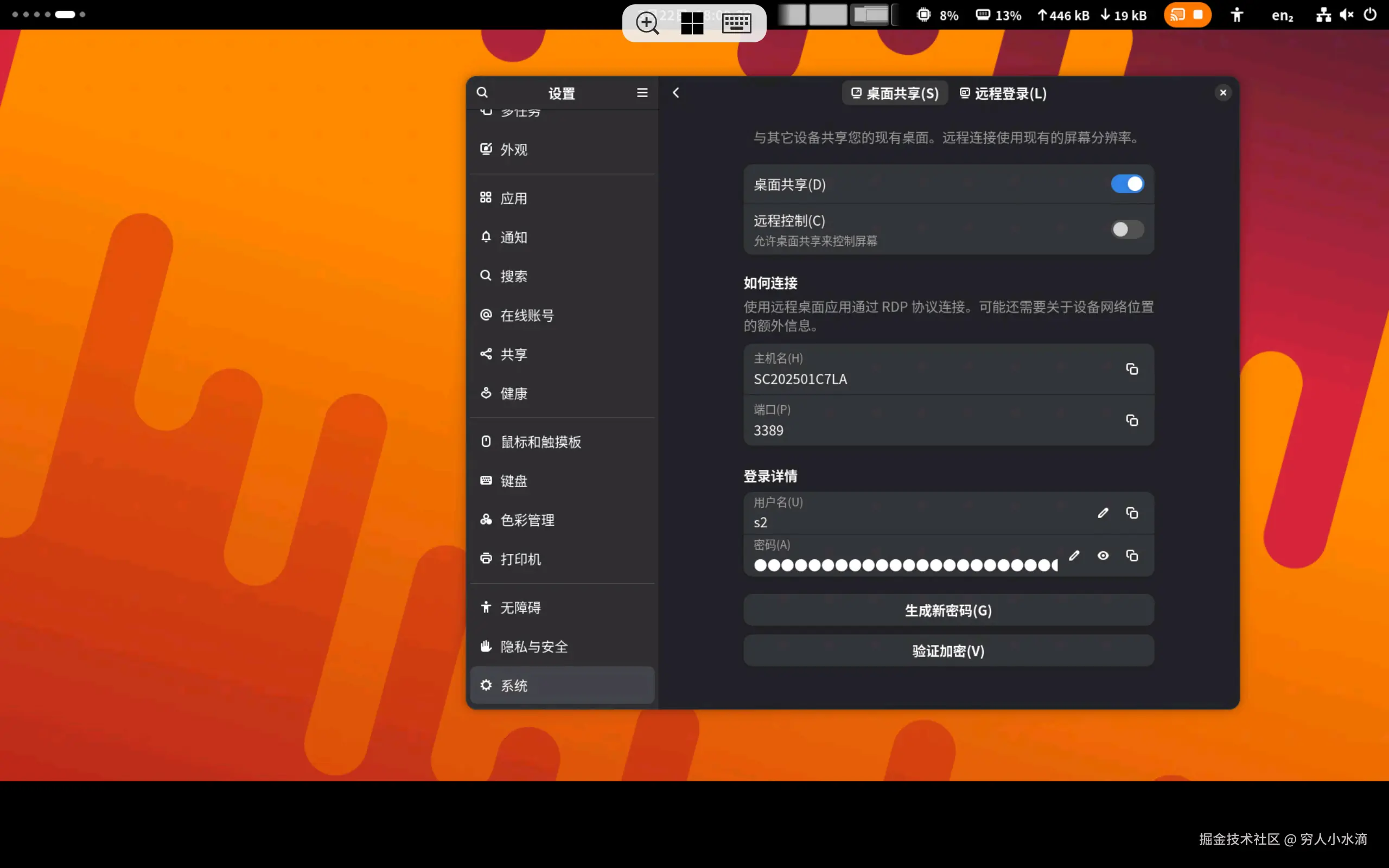The width and height of the screenshot is (1389, 868).
Task: Open 隐私与安全 in the sidebar
Action: (534, 647)
